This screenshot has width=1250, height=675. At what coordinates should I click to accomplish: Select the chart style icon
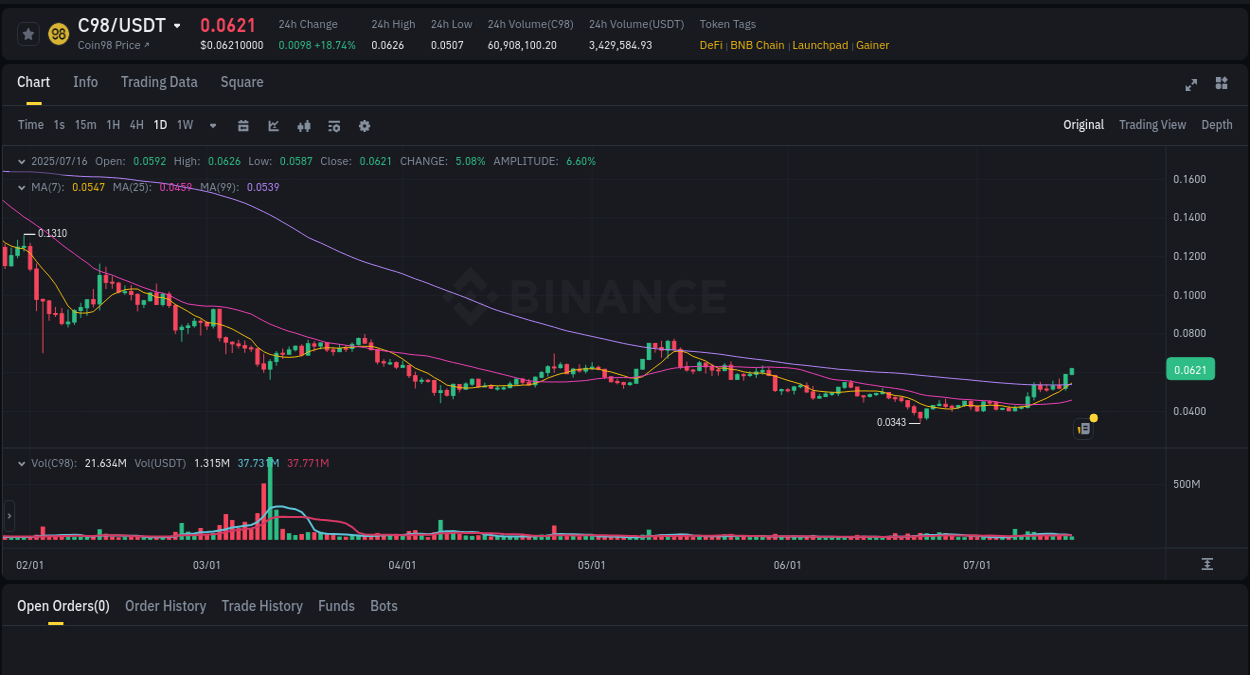click(273, 125)
